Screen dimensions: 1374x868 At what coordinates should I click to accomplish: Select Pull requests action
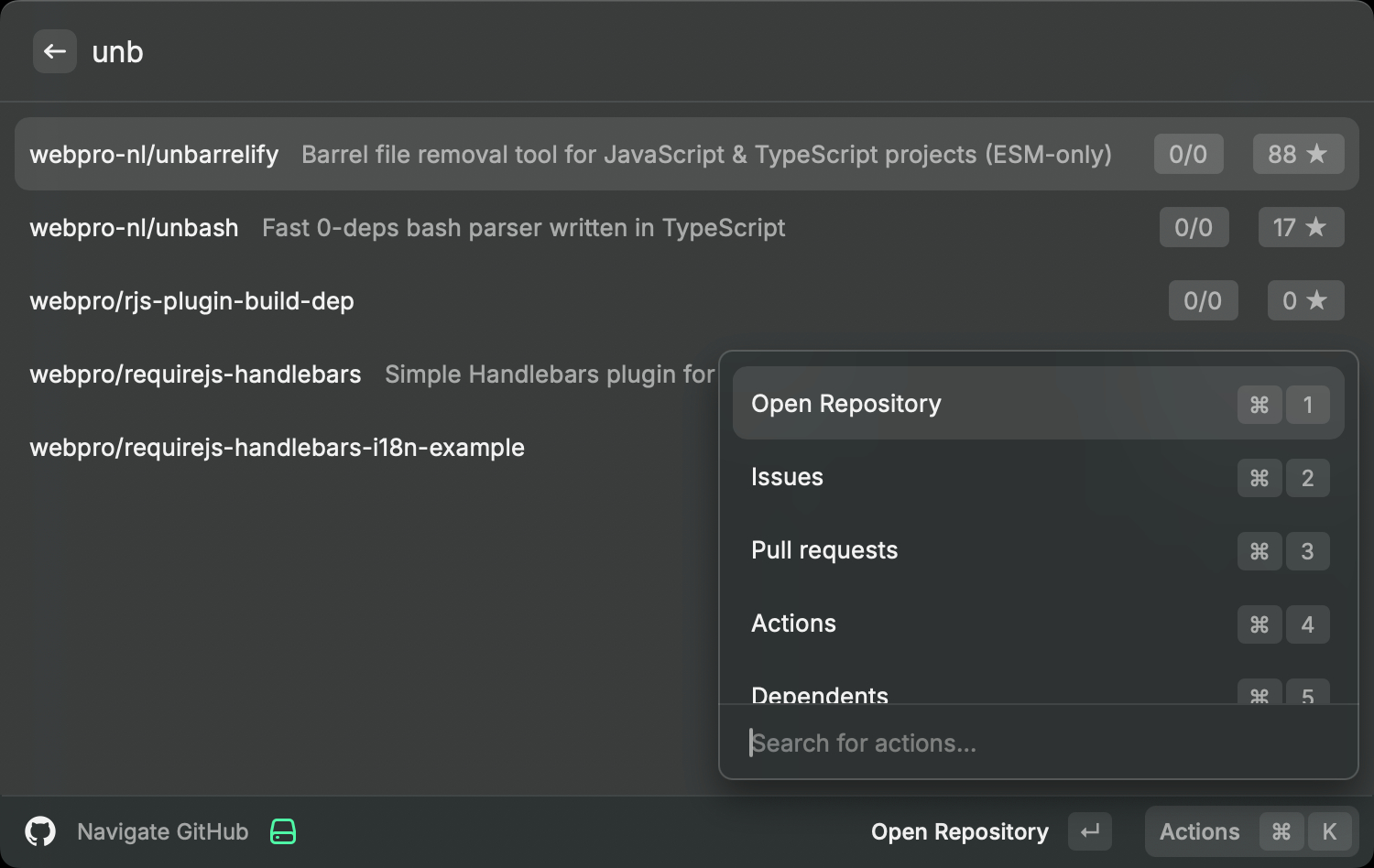click(824, 550)
